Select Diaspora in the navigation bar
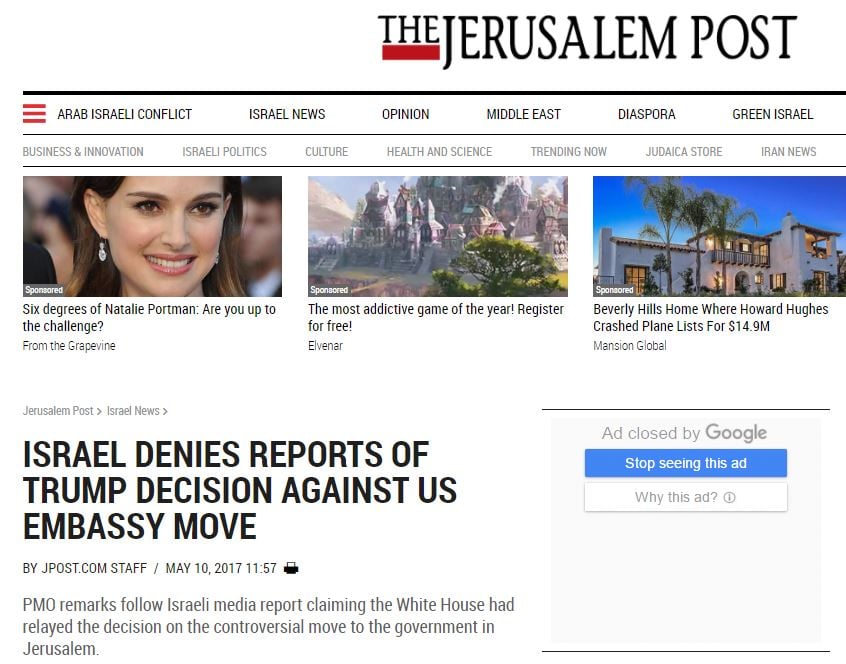The width and height of the screenshot is (846, 664). [646, 114]
